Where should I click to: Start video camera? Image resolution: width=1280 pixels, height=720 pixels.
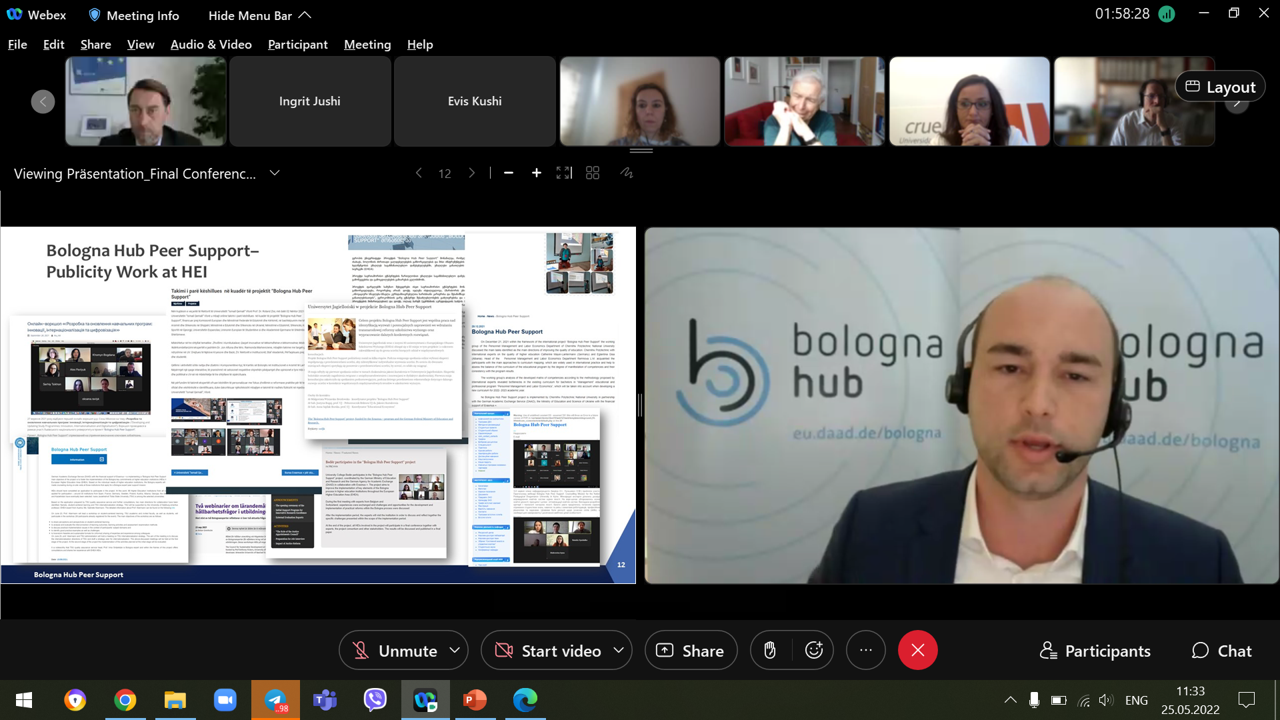coord(548,651)
